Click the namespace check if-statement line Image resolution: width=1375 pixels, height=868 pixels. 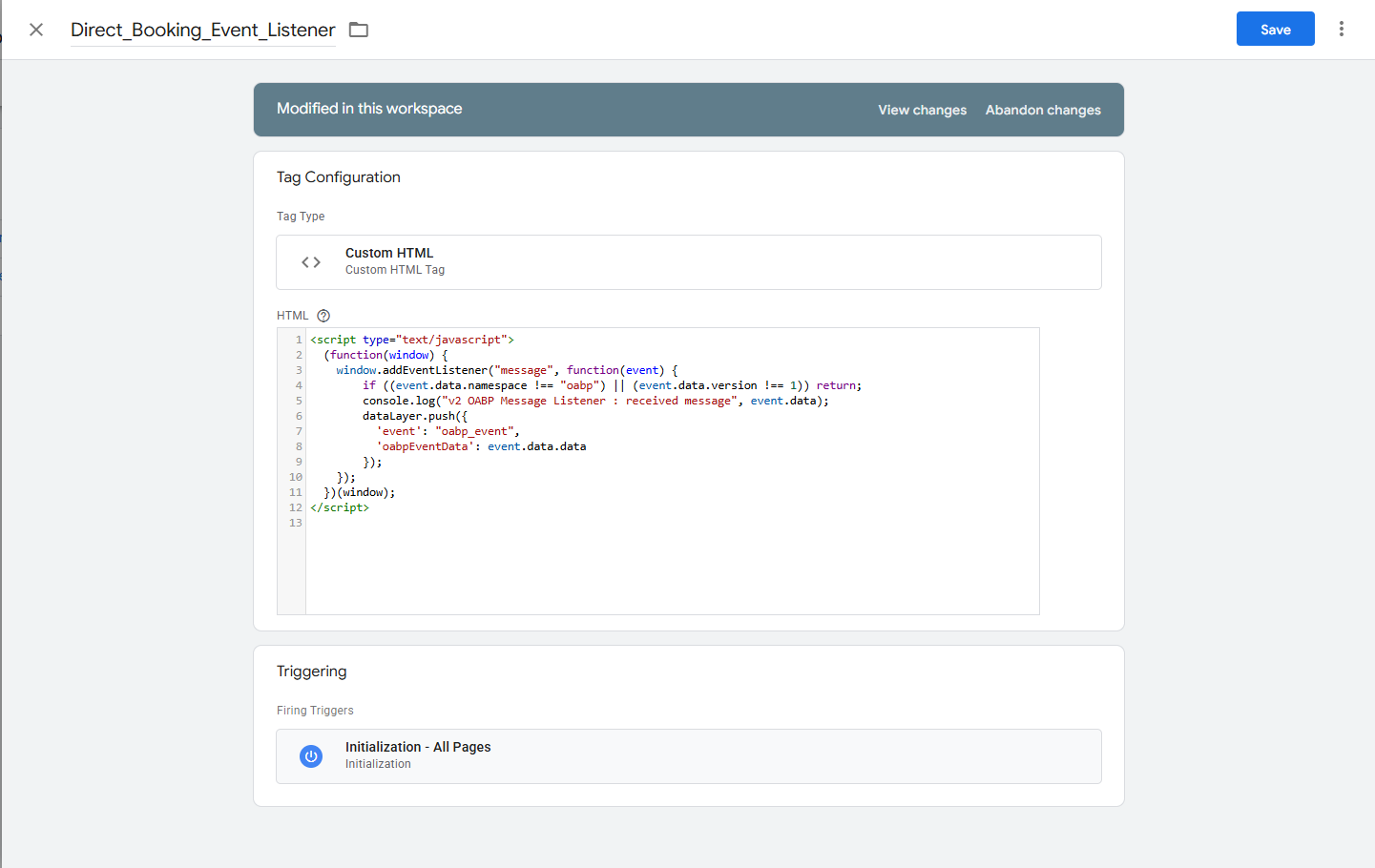612,385
